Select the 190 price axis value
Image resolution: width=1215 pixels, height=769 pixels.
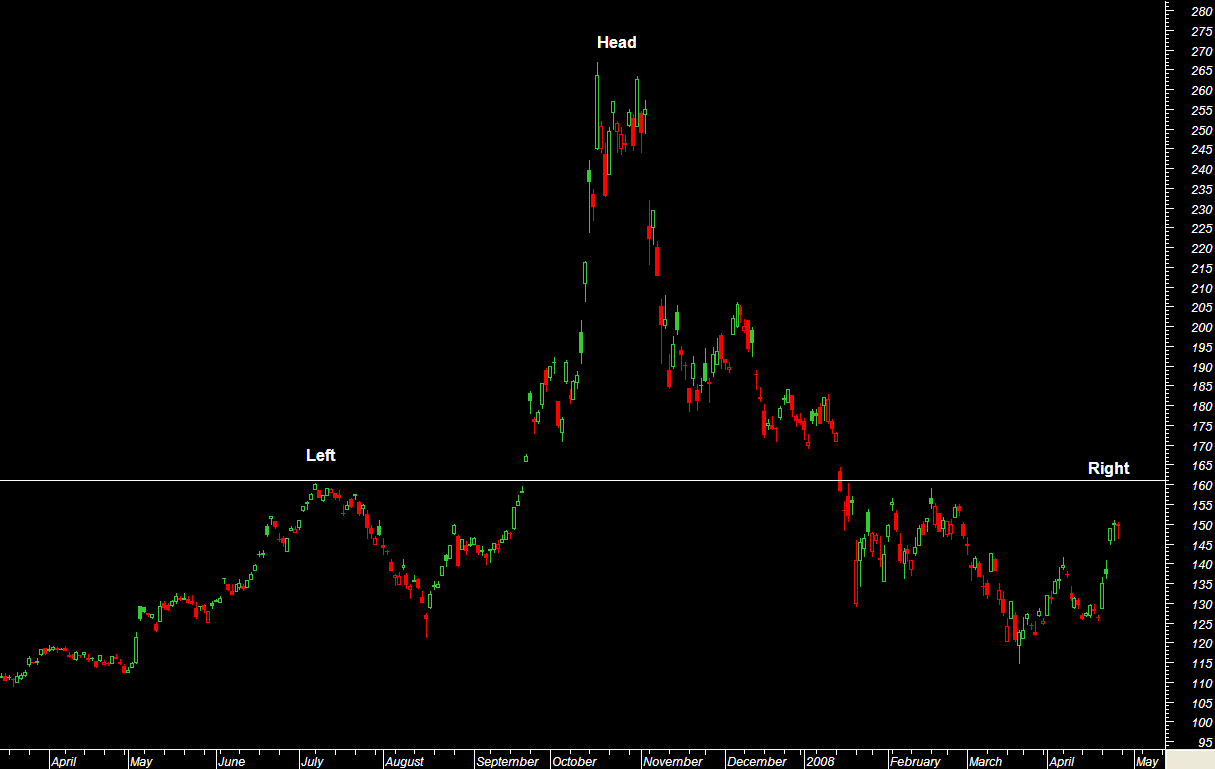(x=1202, y=367)
